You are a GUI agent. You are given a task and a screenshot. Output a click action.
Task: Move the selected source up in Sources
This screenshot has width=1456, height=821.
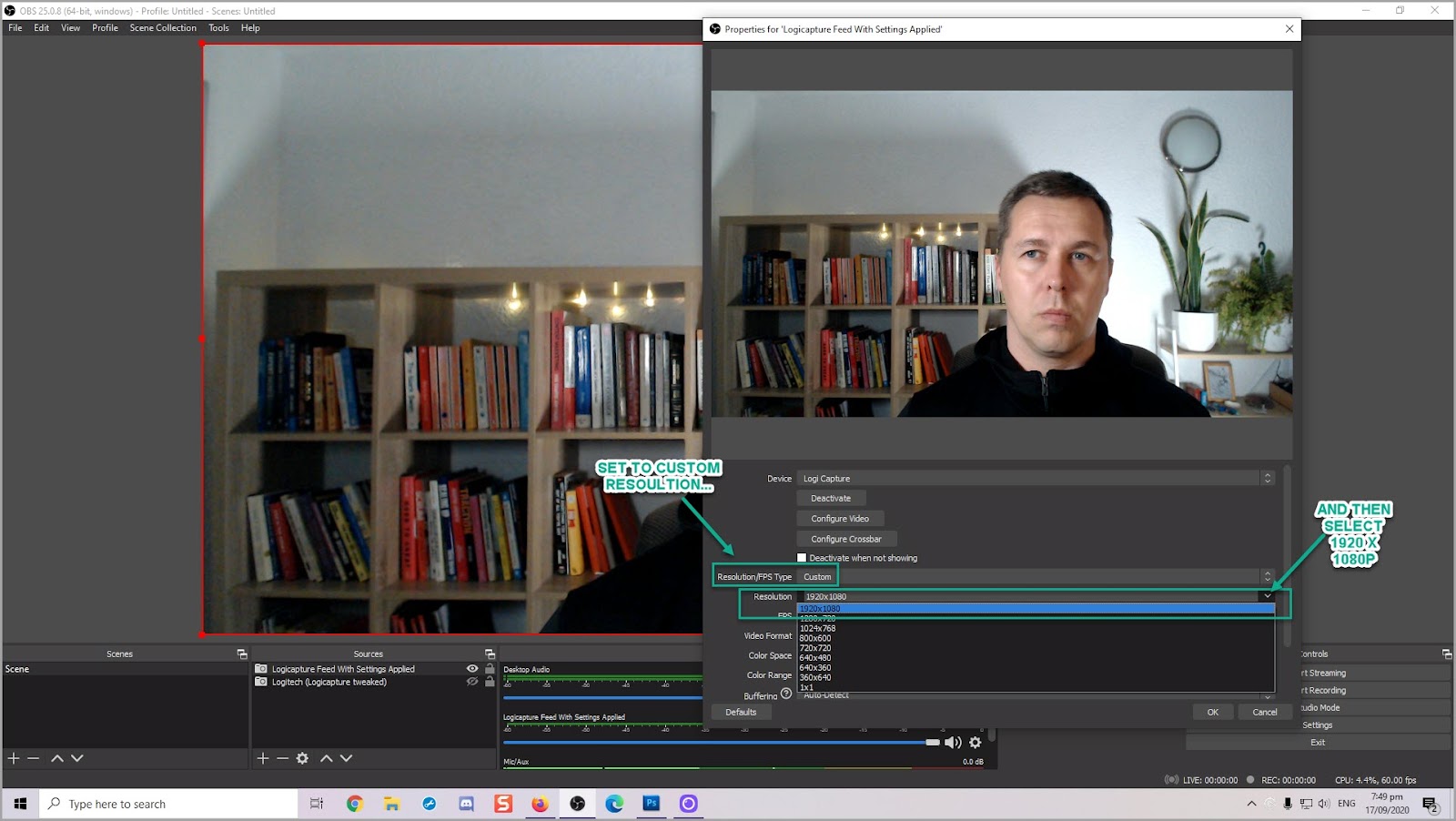327,758
